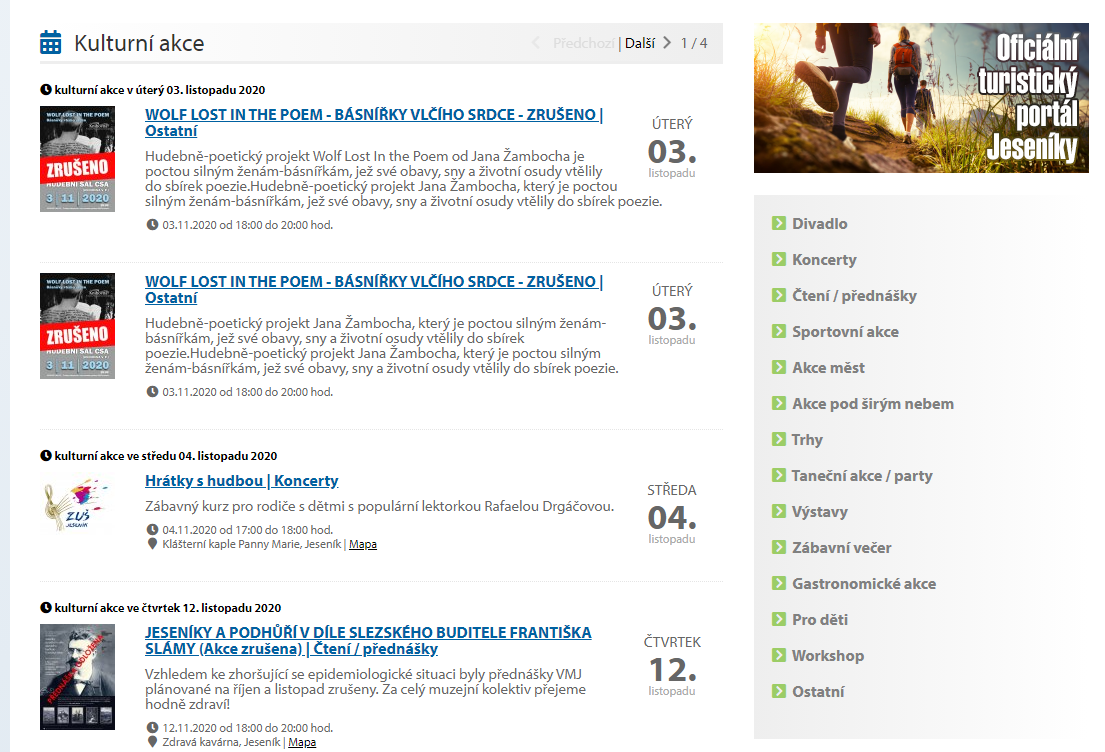The width and height of the screenshot is (1105, 752).
Task: Click the Další pagination link
Action: 640,43
